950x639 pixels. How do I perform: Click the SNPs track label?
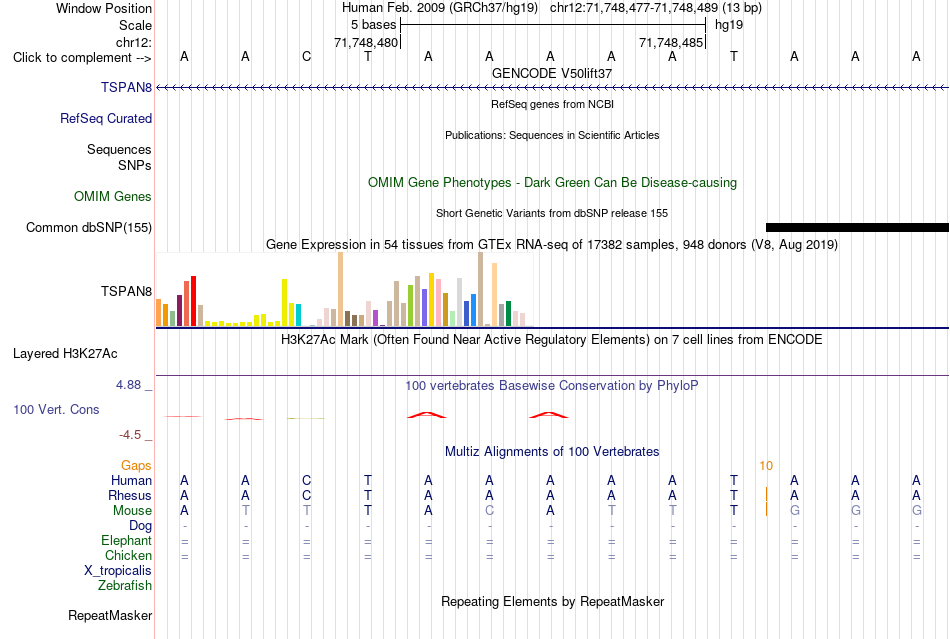point(135,165)
